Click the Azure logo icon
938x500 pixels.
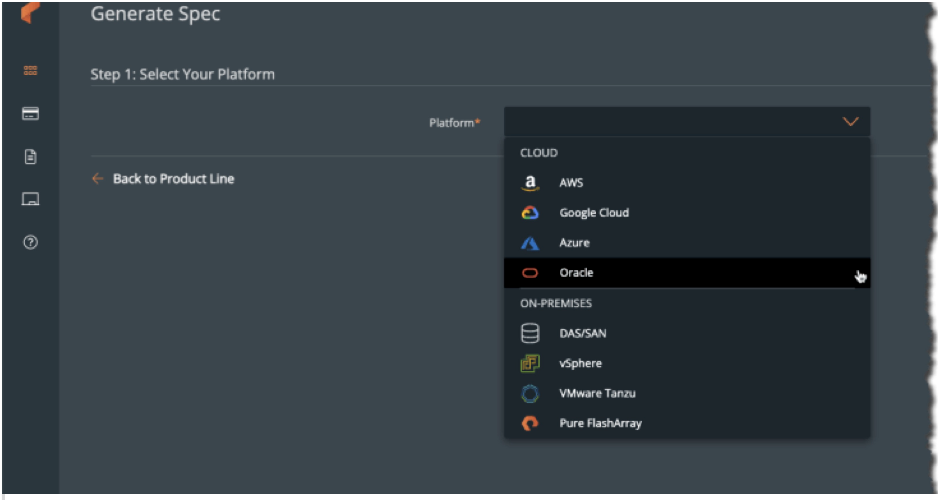530,243
